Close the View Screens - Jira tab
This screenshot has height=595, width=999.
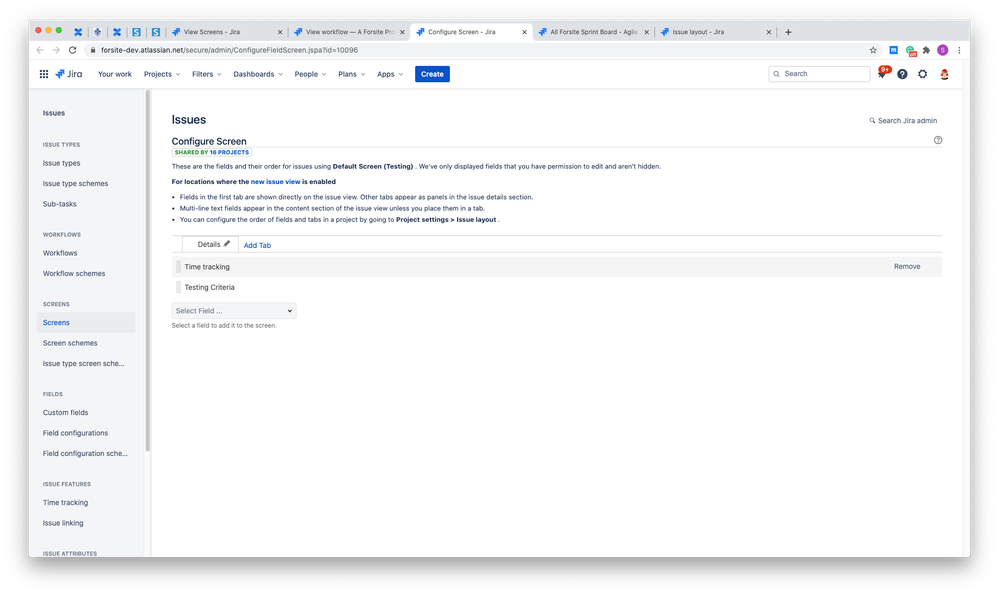pos(280,32)
